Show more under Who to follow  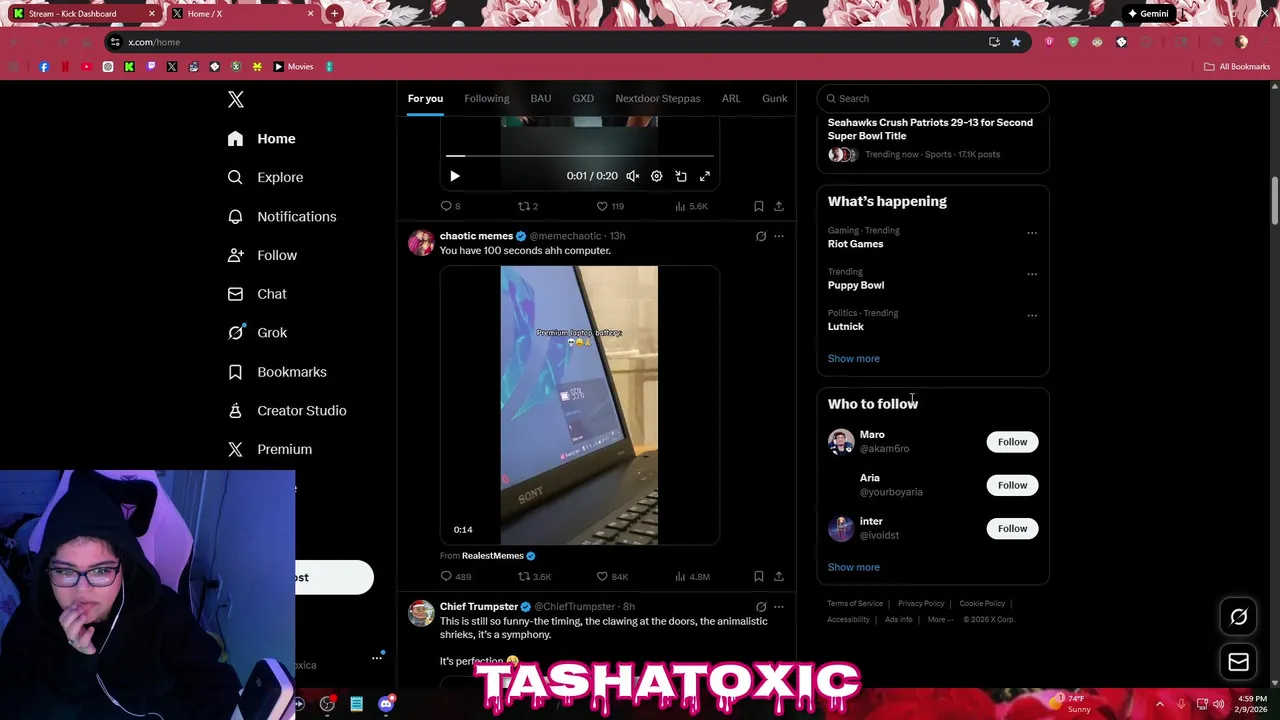click(x=854, y=568)
